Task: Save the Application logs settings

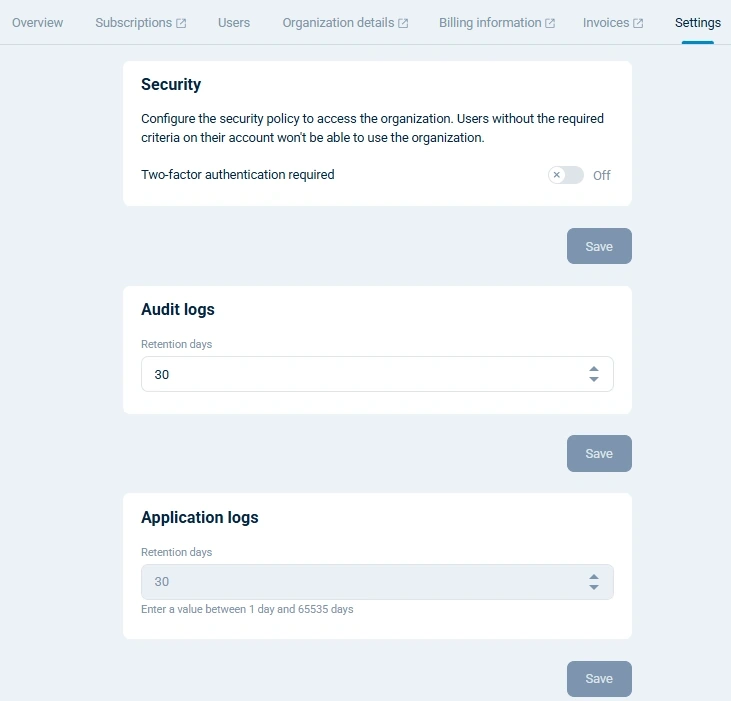Action: pyautogui.click(x=599, y=679)
